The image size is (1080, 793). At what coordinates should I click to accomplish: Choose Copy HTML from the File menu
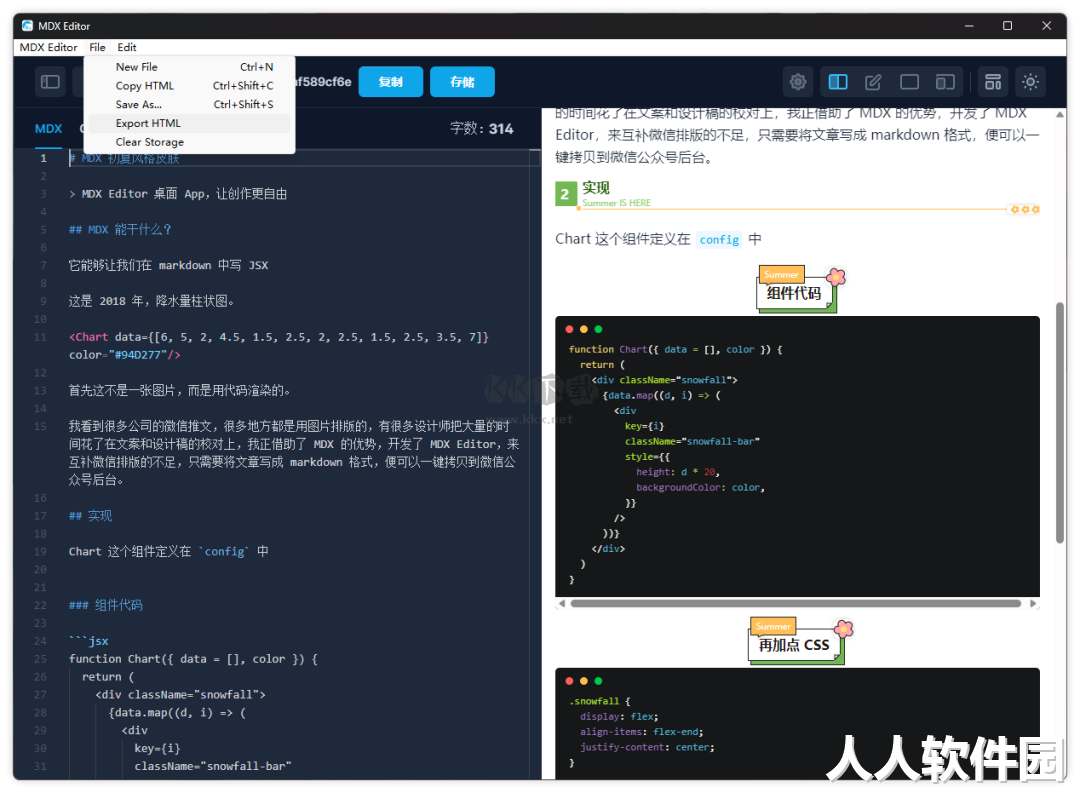click(189, 85)
